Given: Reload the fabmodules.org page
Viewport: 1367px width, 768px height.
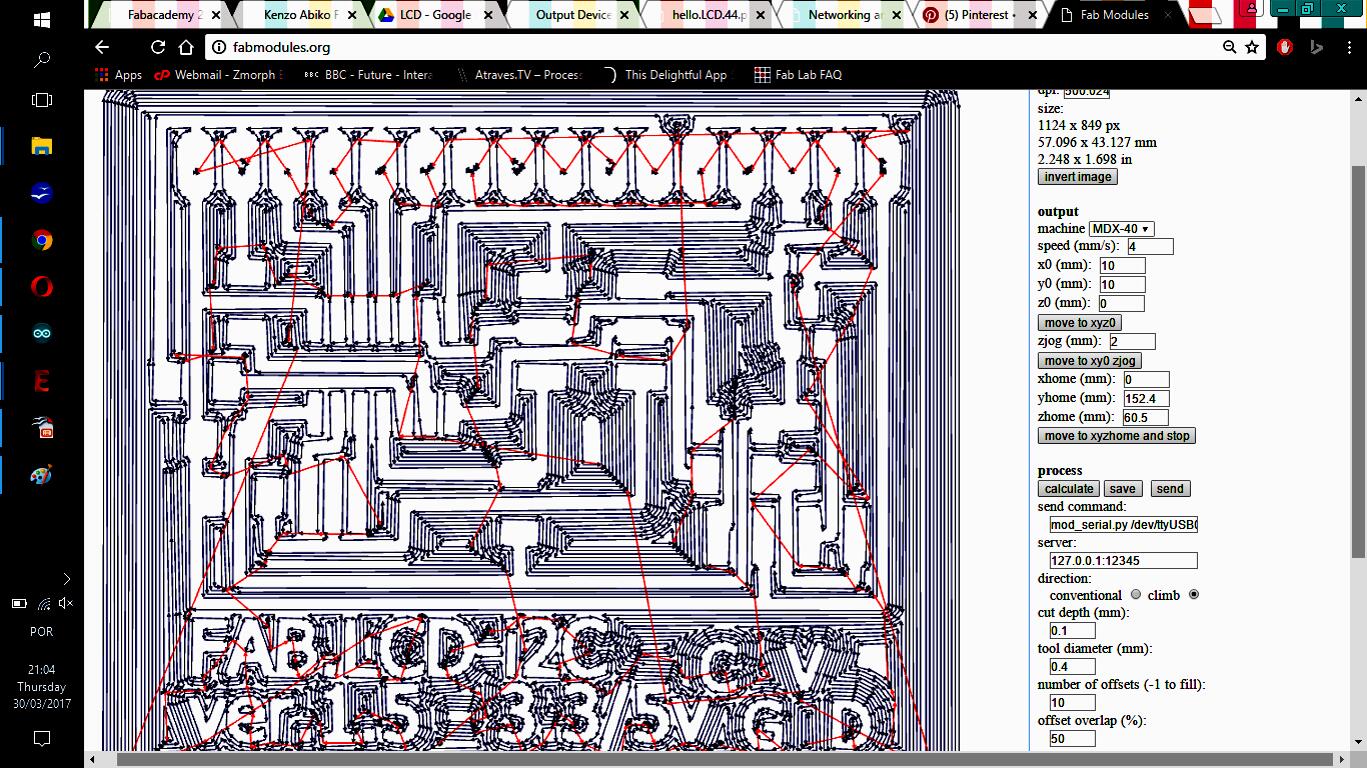Looking at the screenshot, I should 157,47.
